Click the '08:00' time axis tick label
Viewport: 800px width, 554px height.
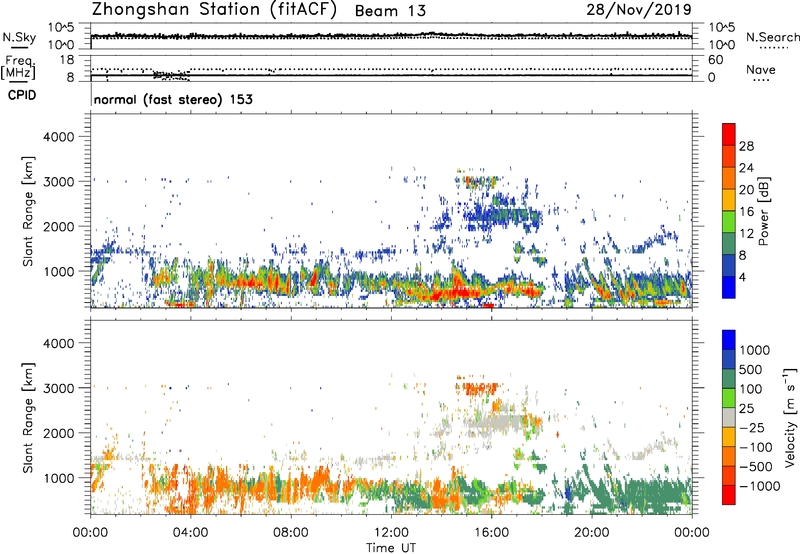click(x=291, y=533)
